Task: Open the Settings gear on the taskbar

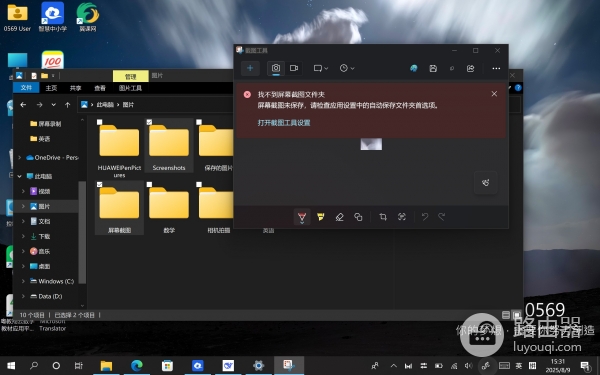Action: [x=258, y=366]
